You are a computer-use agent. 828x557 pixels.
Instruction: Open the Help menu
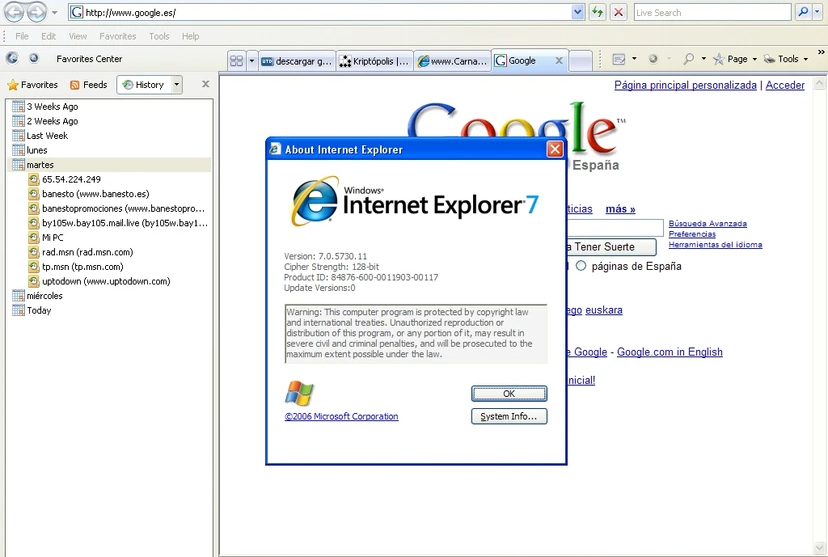[x=191, y=36]
